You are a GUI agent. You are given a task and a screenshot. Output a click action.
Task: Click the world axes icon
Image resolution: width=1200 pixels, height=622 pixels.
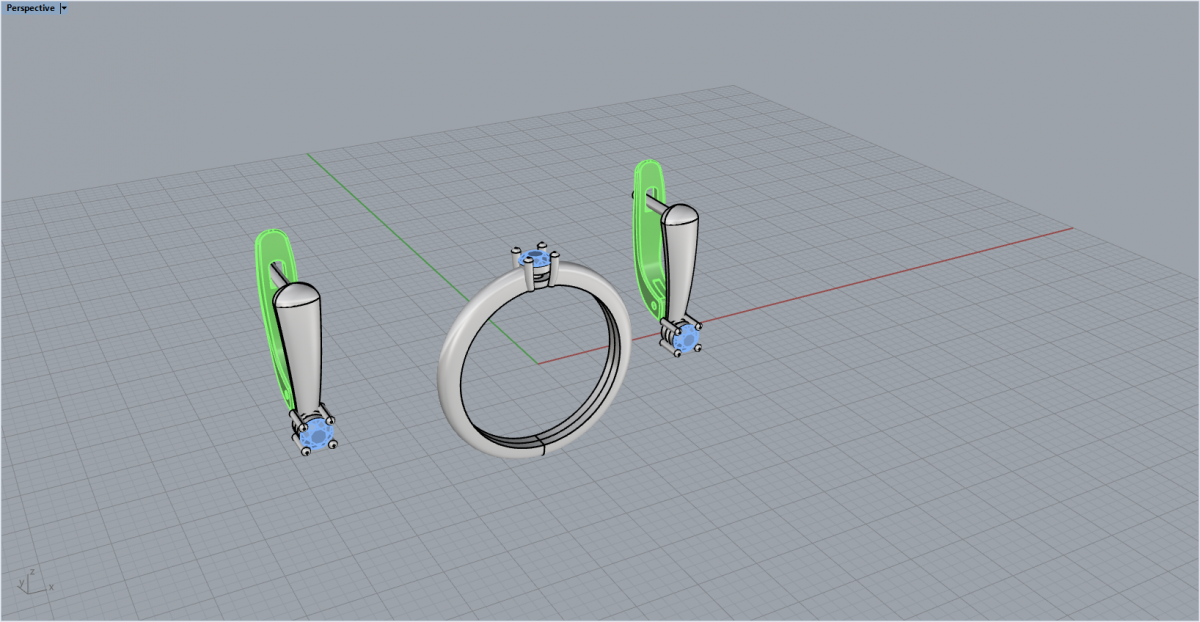[33, 581]
